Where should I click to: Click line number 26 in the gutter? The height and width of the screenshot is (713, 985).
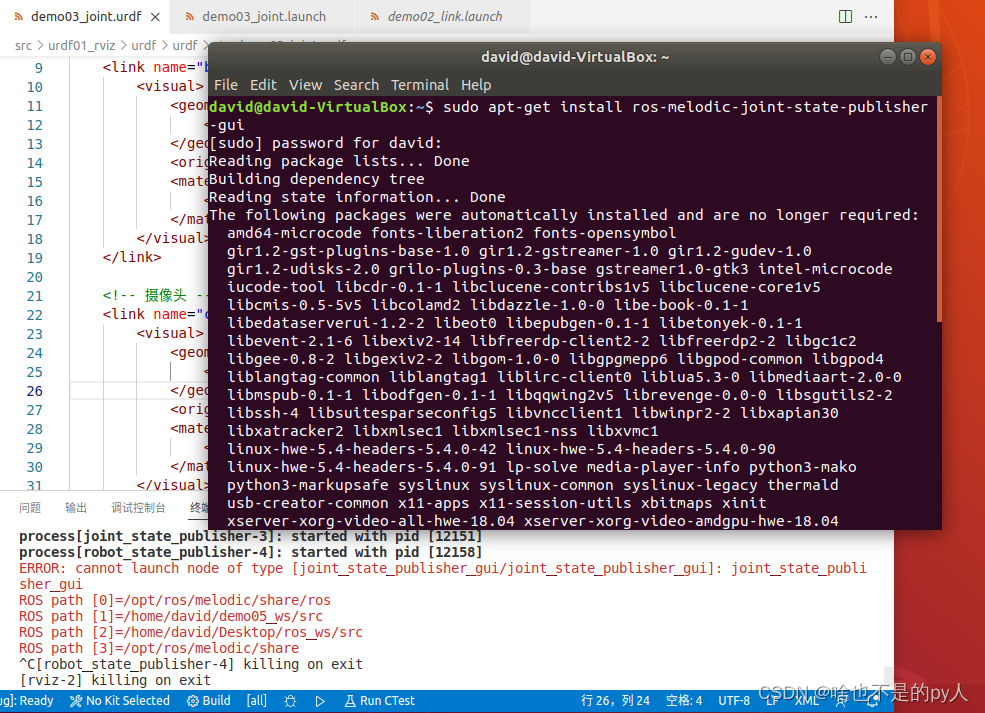[35, 391]
